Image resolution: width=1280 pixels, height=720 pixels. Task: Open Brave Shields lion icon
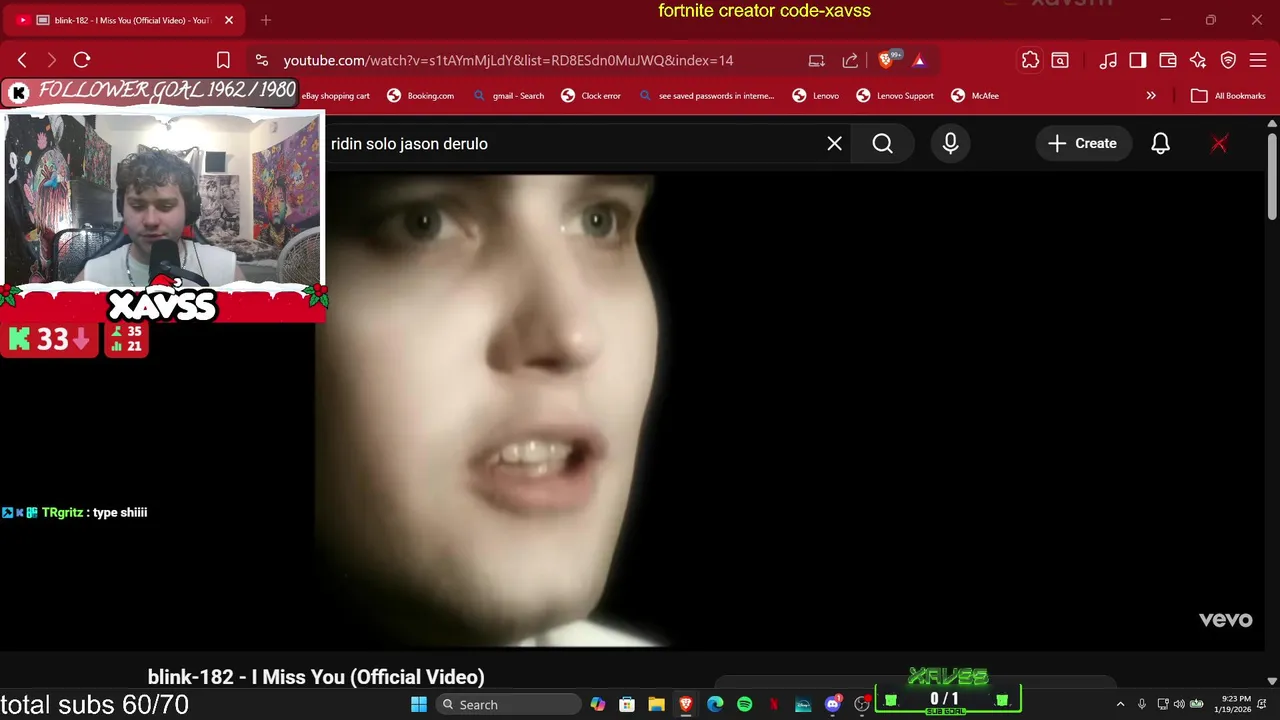click(886, 60)
